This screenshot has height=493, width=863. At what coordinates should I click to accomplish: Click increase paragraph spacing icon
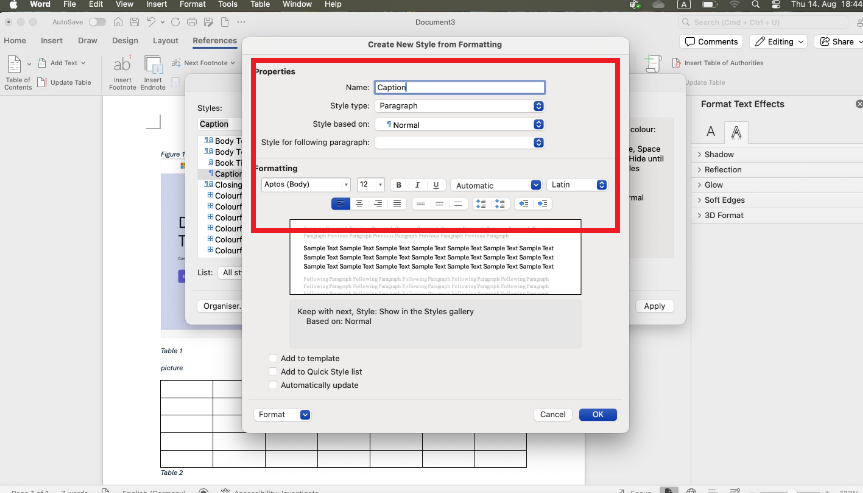pos(481,204)
